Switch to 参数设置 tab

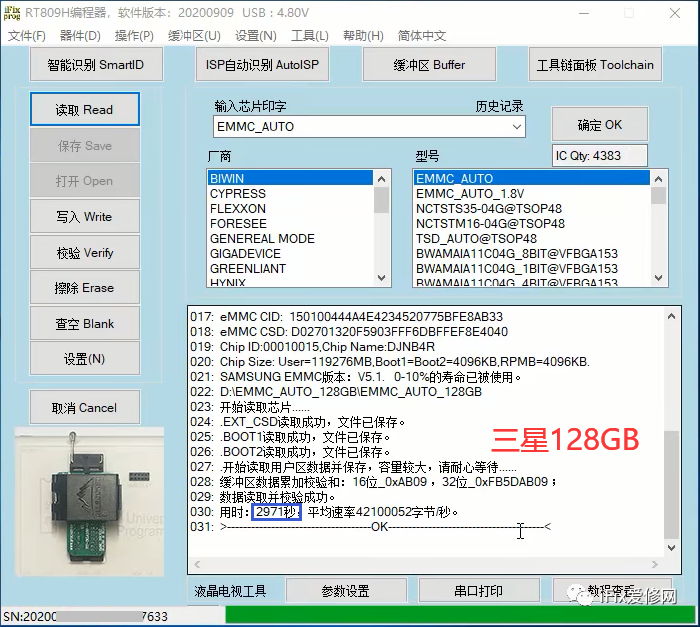[x=346, y=591]
